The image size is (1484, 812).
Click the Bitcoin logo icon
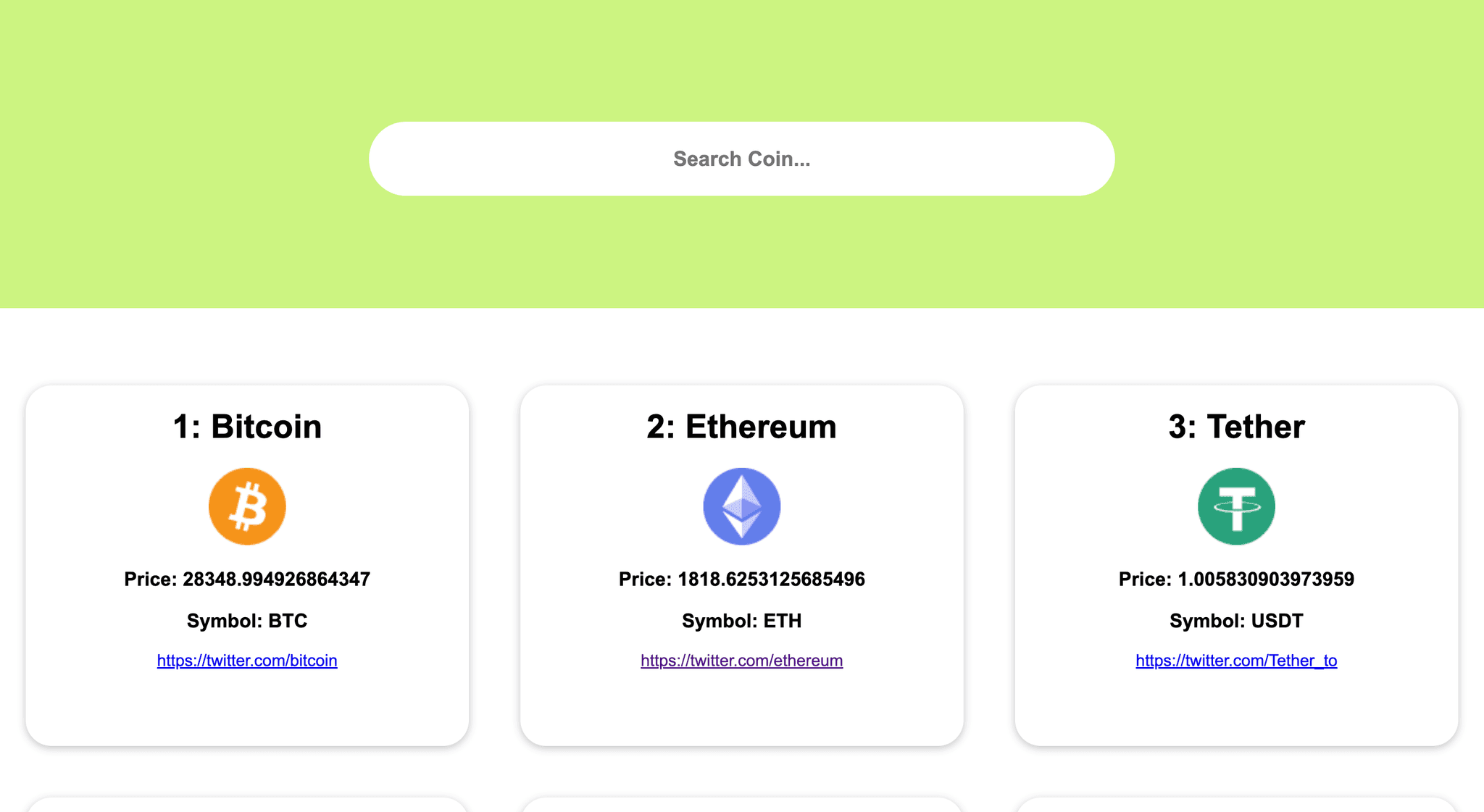point(247,506)
